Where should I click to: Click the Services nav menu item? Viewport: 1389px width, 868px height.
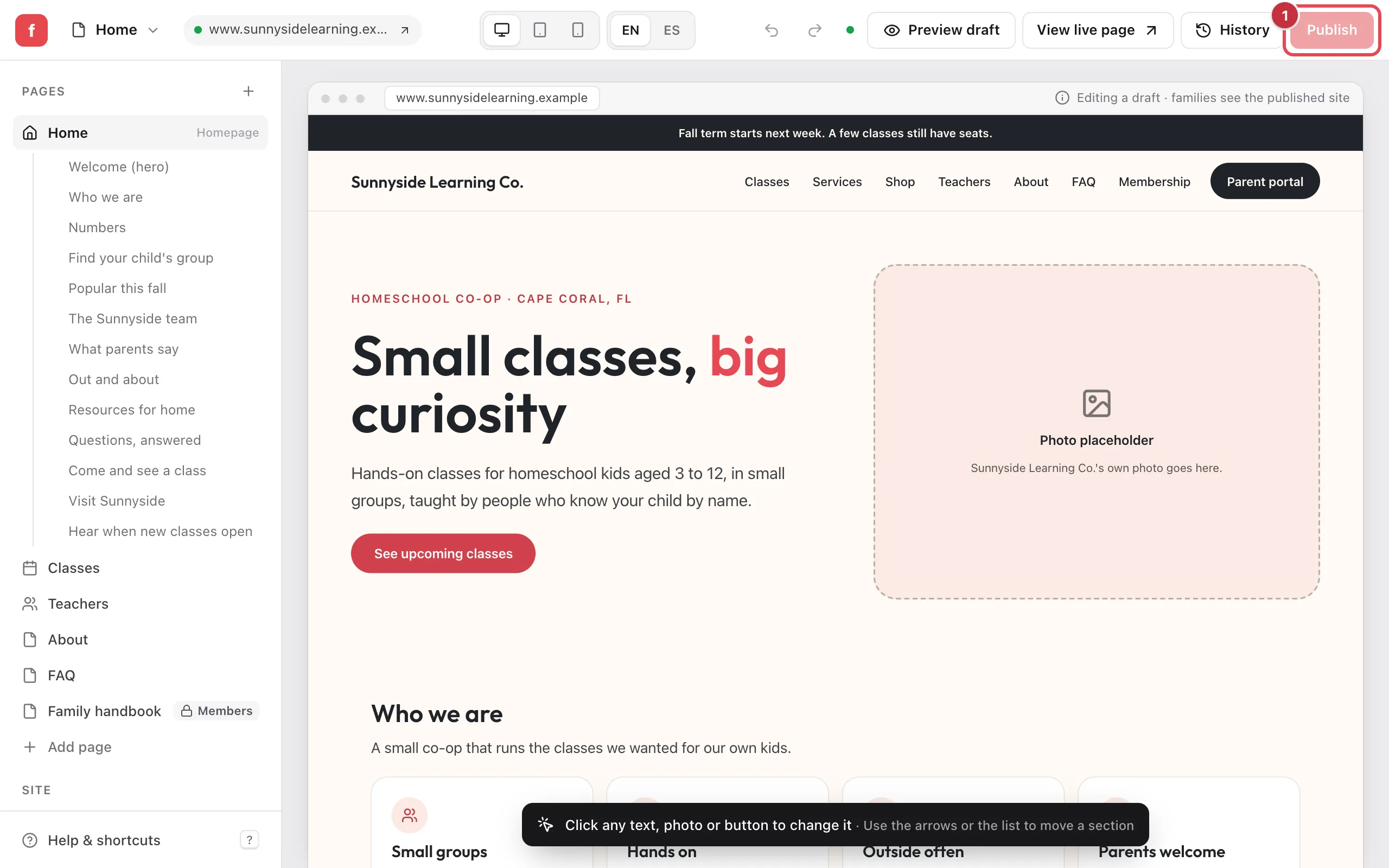point(837,182)
